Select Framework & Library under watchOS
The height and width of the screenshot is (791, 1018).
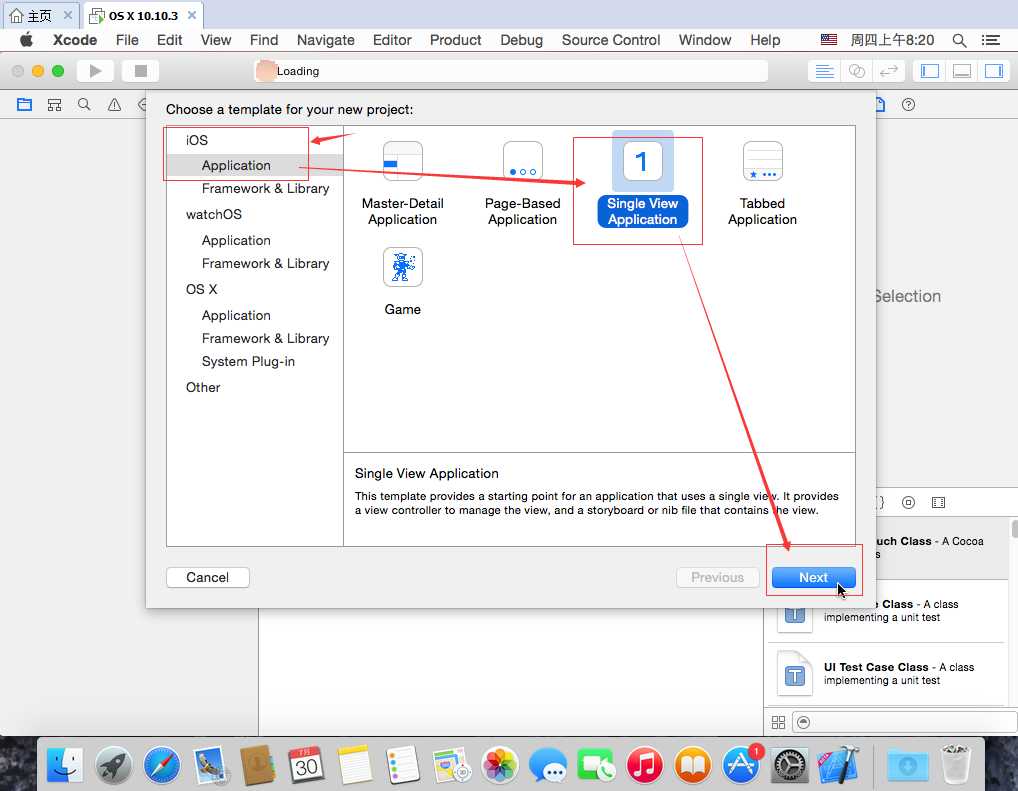tap(266, 264)
